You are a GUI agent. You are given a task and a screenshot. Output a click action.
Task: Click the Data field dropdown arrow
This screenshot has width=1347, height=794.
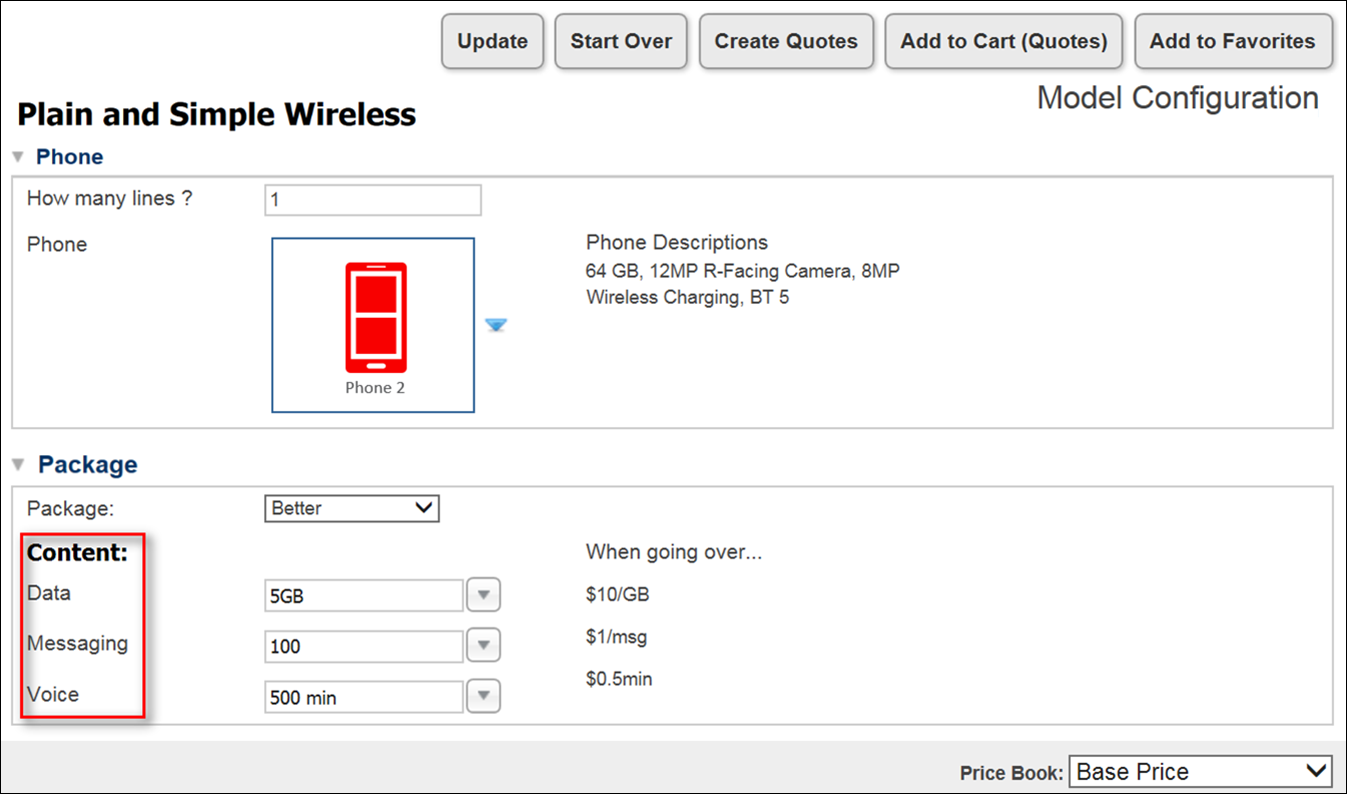point(484,595)
